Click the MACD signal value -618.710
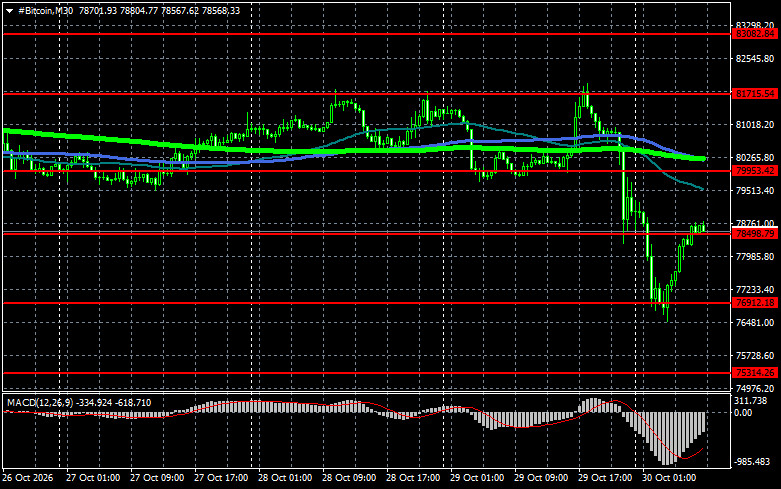 coord(133,402)
